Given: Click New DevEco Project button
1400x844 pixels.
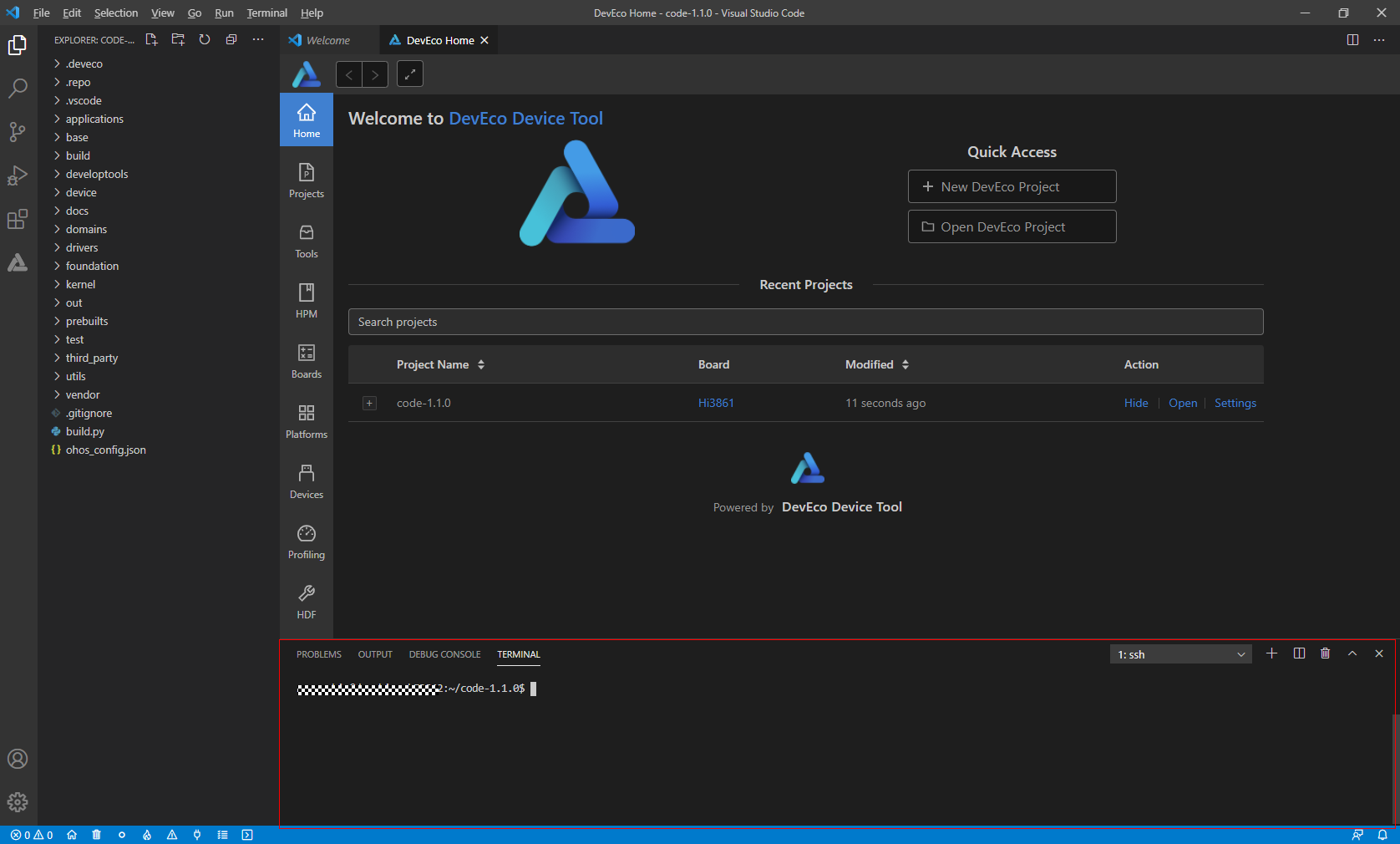Looking at the screenshot, I should (x=1012, y=186).
